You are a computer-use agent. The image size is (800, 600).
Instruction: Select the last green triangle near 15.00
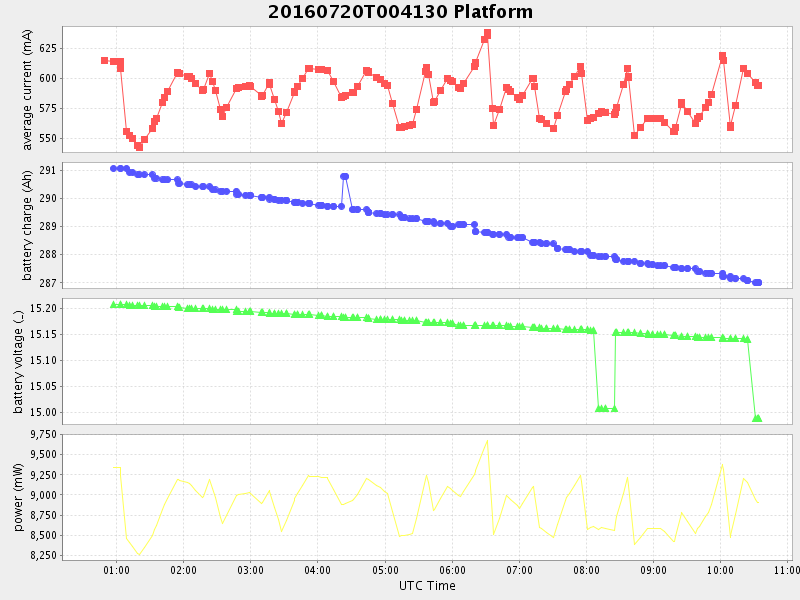click(757, 418)
